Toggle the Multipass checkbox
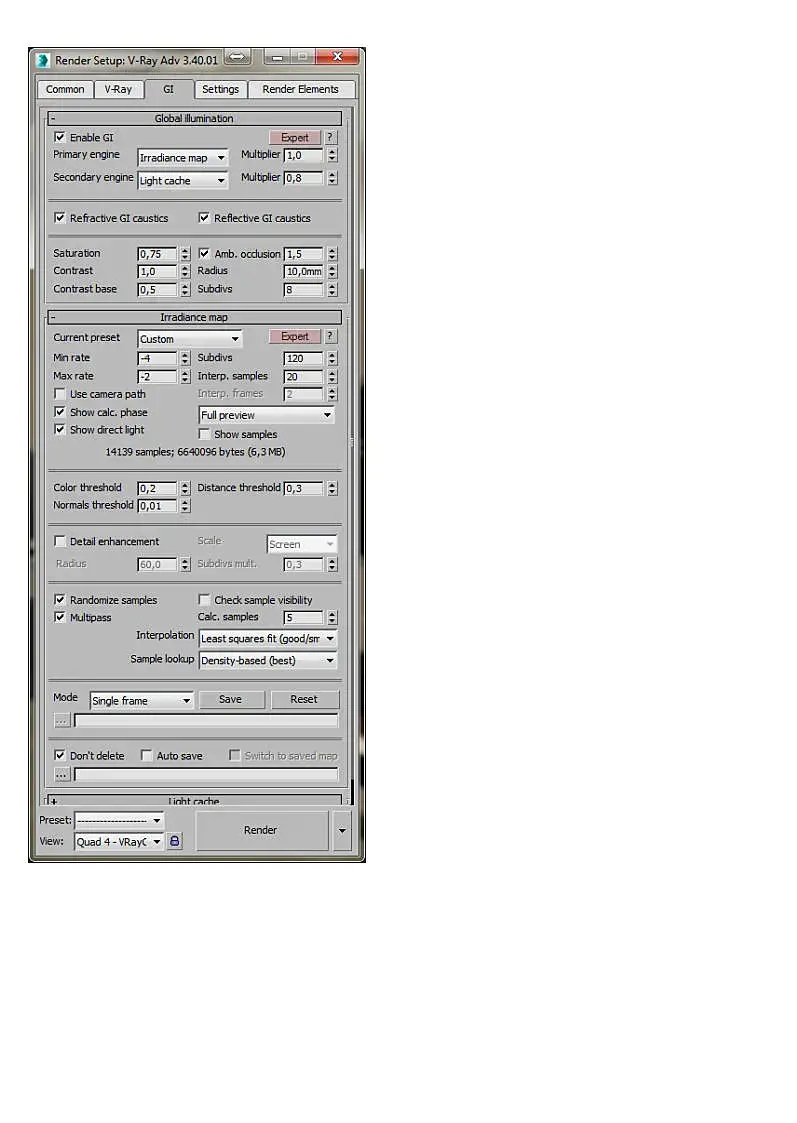797x1123 pixels. [x=60, y=617]
